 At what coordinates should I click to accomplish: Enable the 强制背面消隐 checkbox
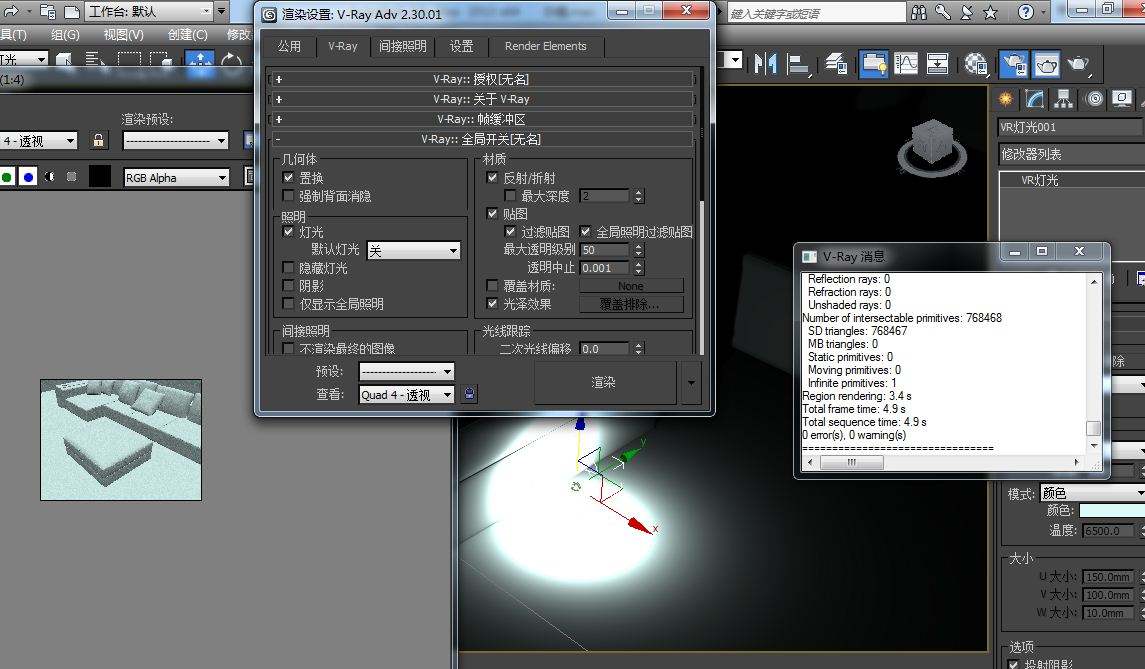click(288, 195)
